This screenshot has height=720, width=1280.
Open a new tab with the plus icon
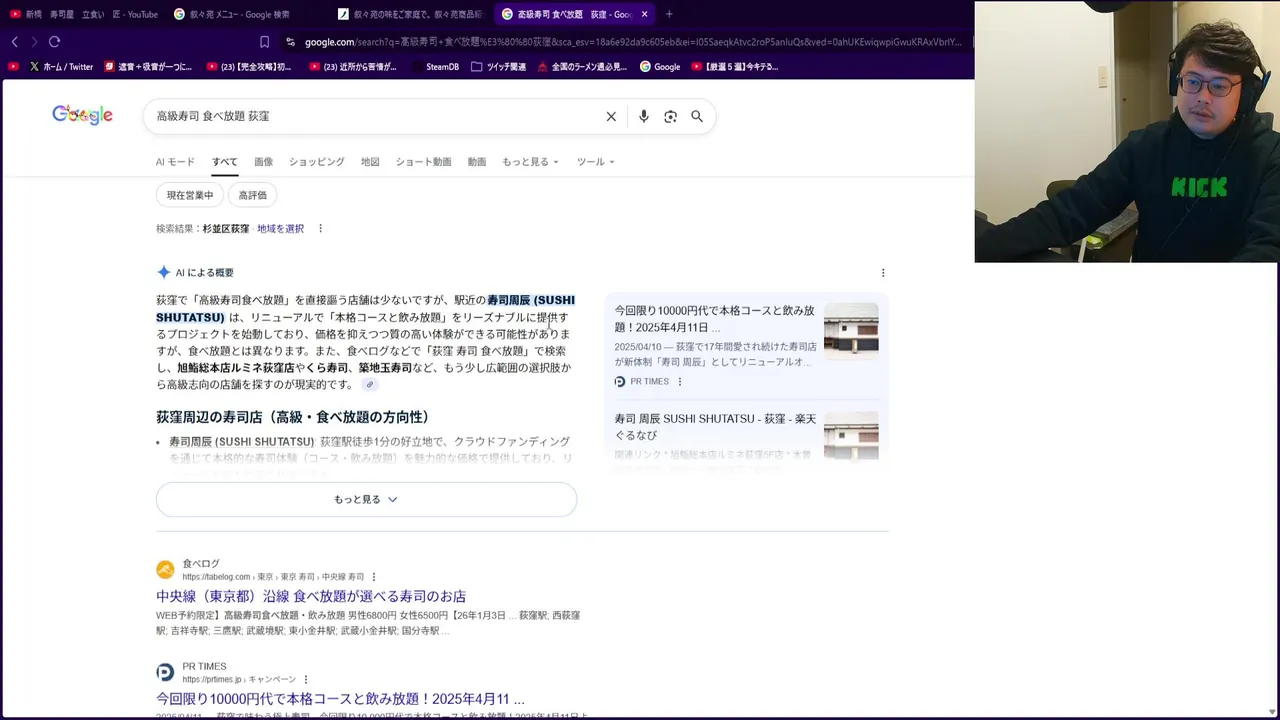(669, 14)
